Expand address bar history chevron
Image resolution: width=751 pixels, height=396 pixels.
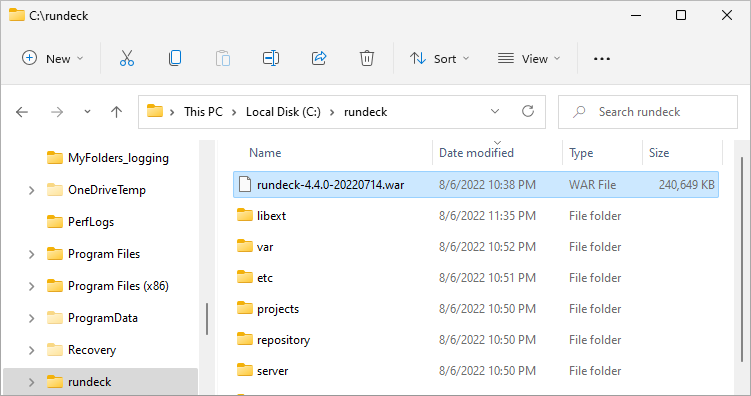[495, 112]
